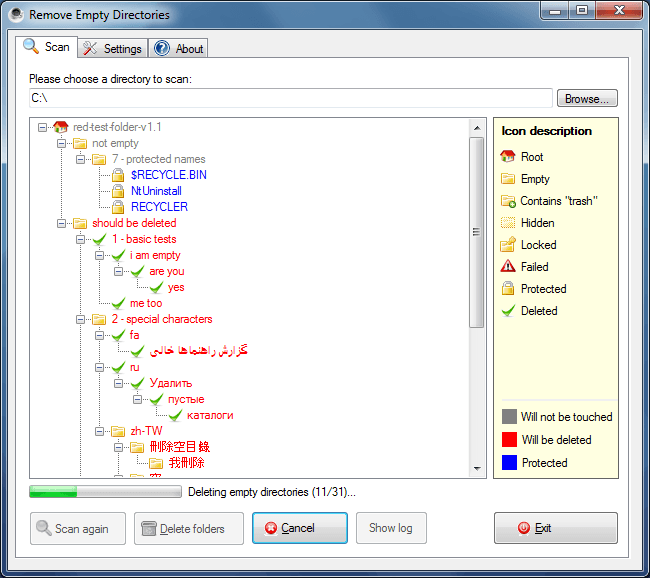Click the root house icon of red-test-folder-v1.1
The image size is (650, 578).
tap(61, 127)
